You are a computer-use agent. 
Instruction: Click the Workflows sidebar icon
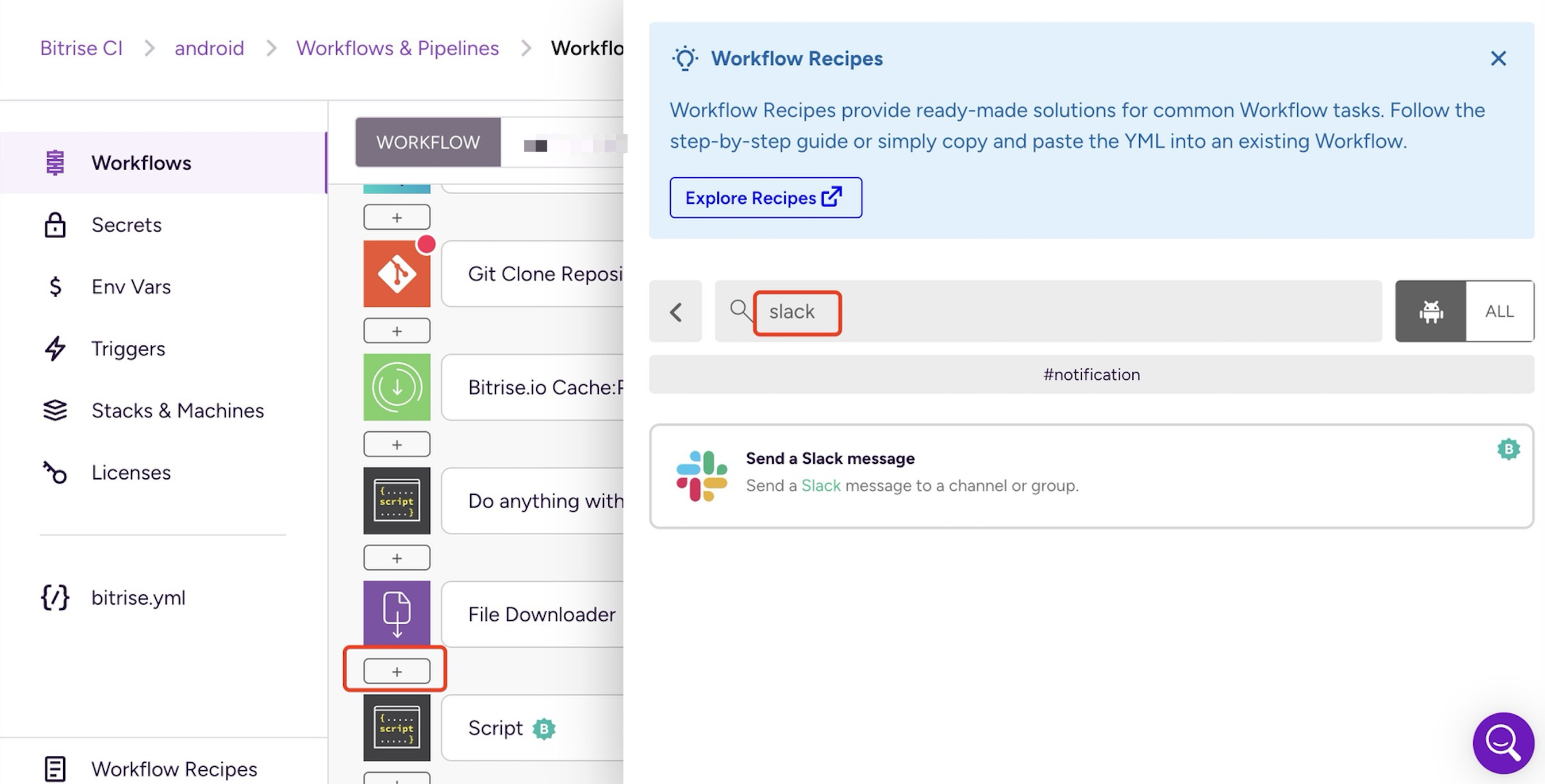(55, 163)
